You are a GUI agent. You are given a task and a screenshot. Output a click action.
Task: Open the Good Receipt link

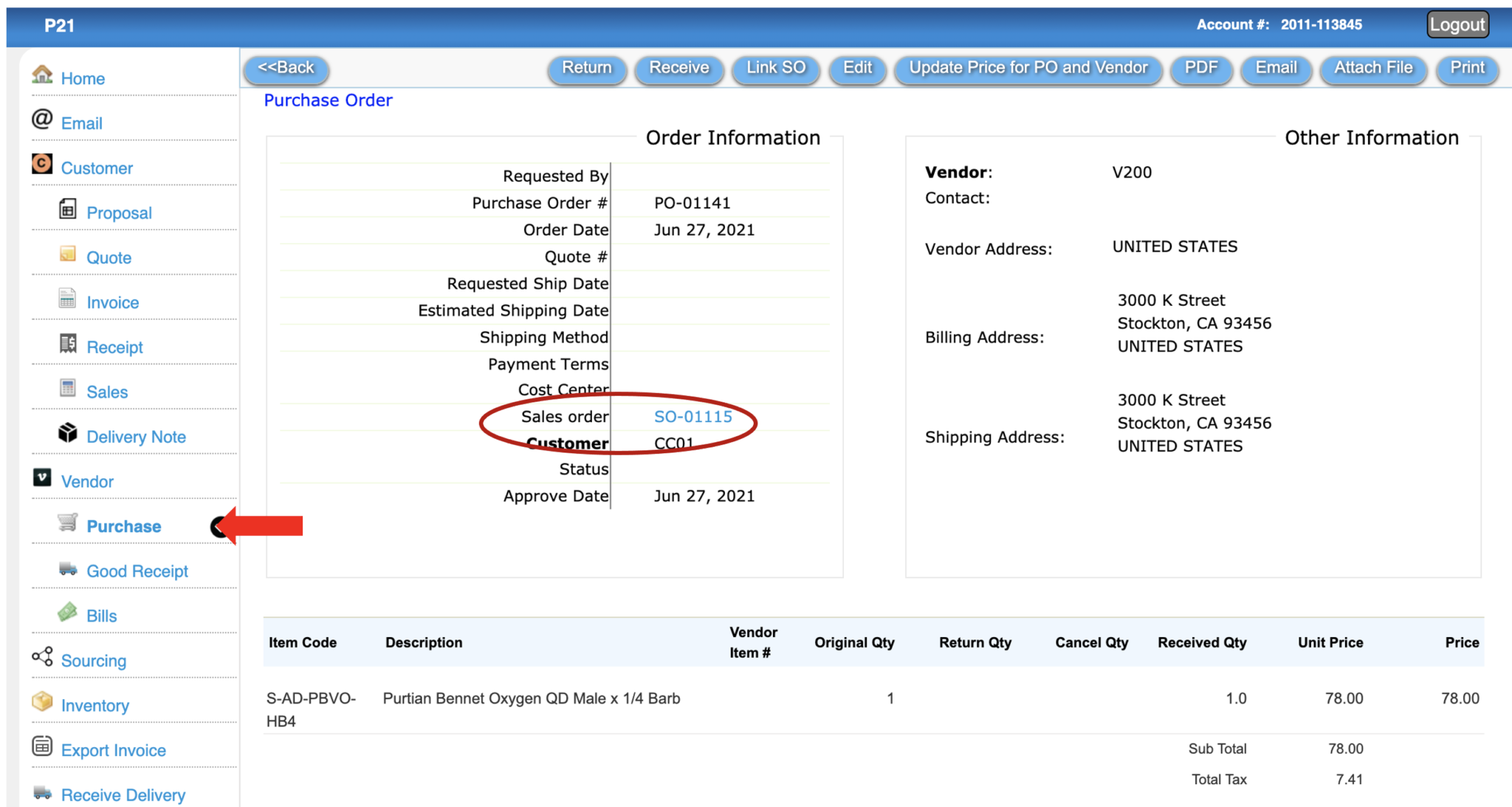click(x=137, y=571)
